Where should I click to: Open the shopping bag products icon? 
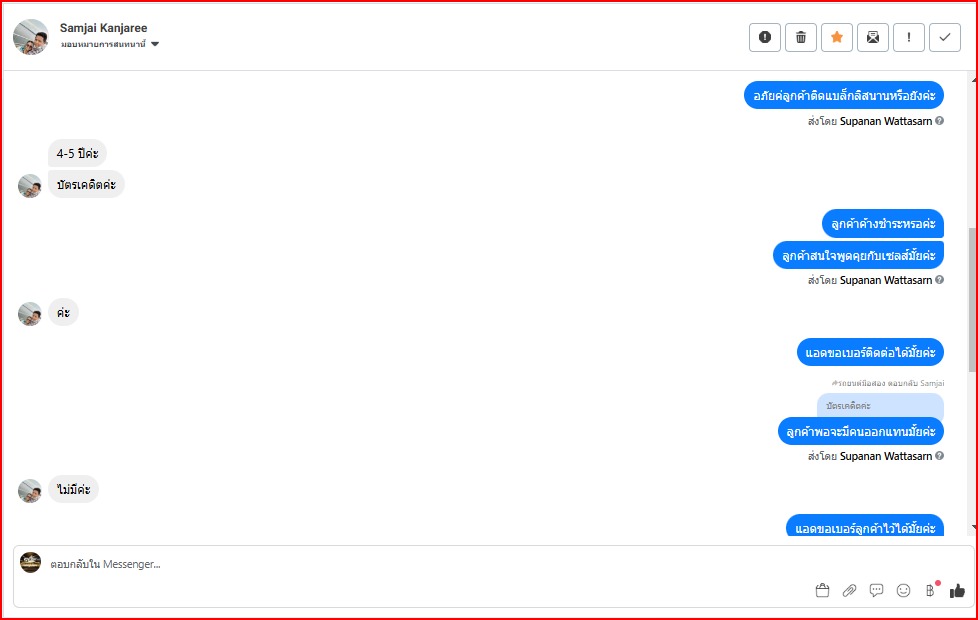coord(822,590)
